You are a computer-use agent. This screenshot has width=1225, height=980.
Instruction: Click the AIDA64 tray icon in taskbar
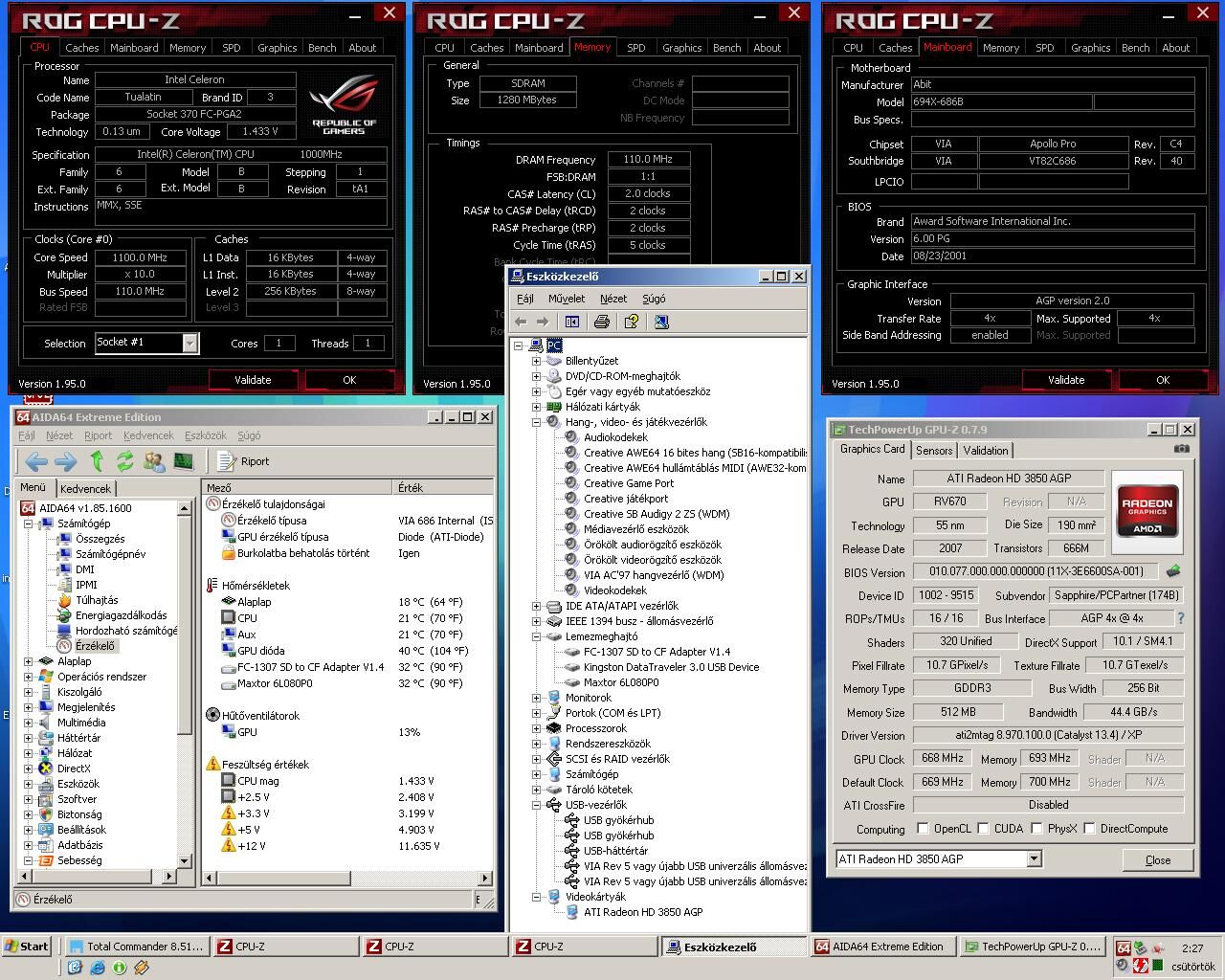[x=1124, y=948]
